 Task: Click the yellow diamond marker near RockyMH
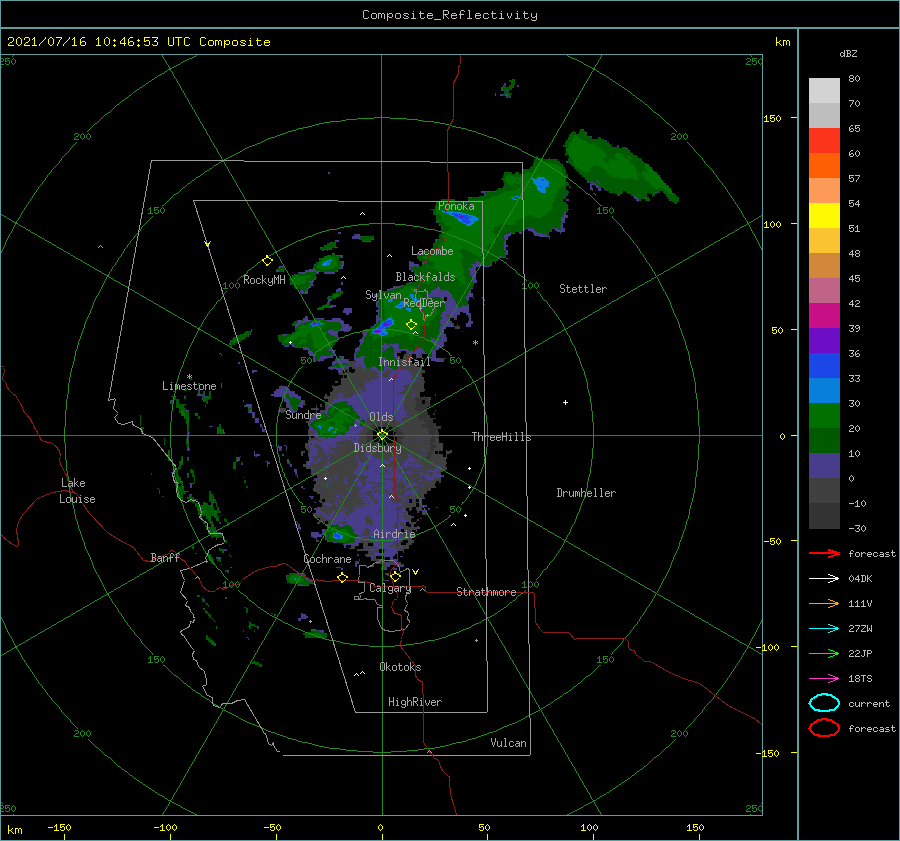[267, 261]
